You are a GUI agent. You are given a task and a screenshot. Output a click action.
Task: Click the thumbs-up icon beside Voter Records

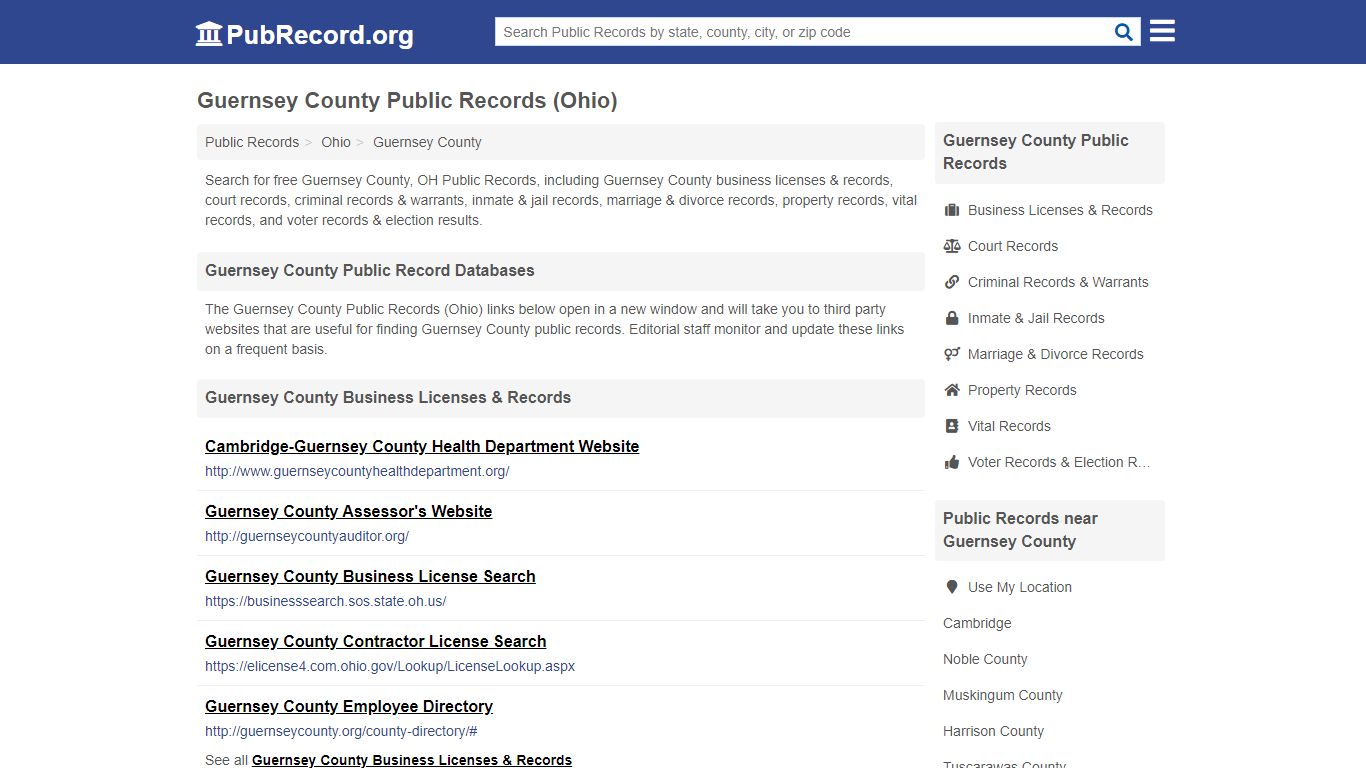click(x=952, y=462)
